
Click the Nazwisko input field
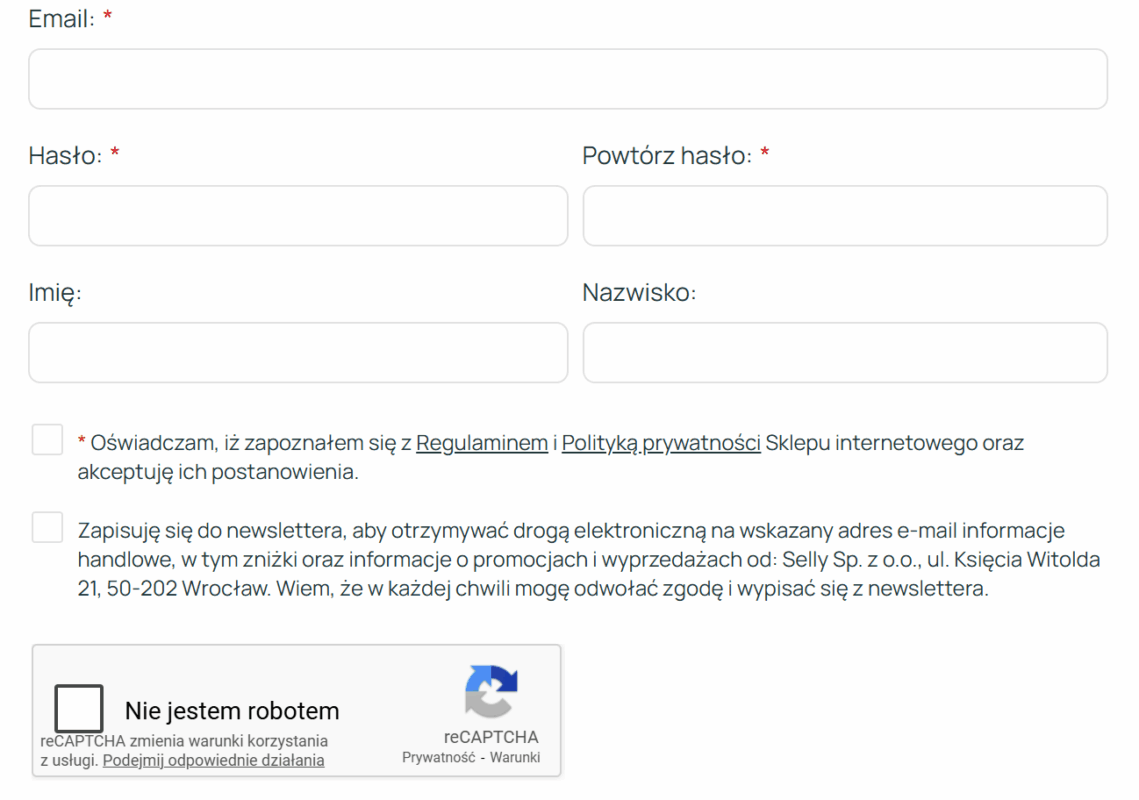845,353
